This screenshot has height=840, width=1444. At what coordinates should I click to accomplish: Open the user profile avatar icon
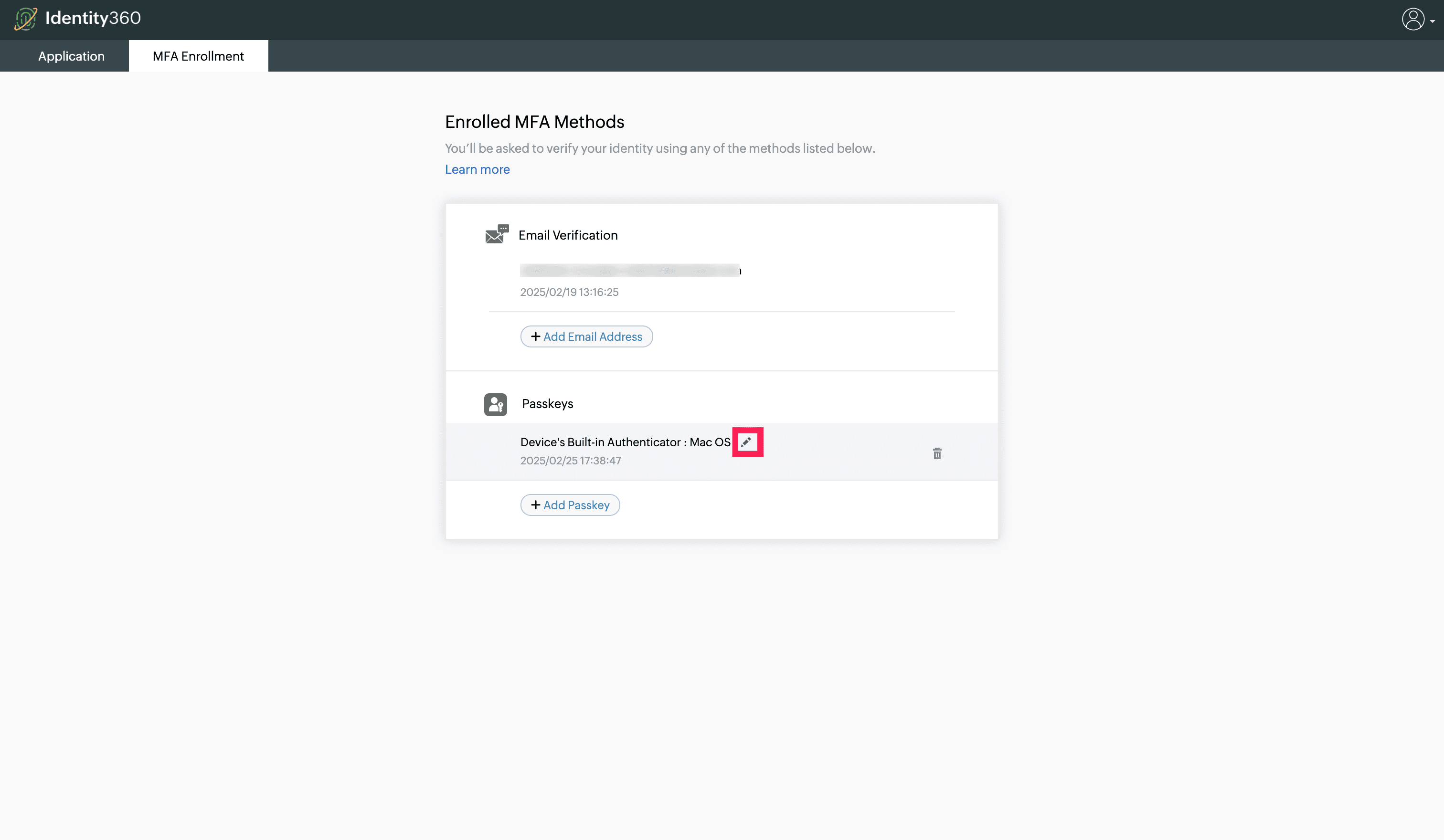tap(1412, 19)
